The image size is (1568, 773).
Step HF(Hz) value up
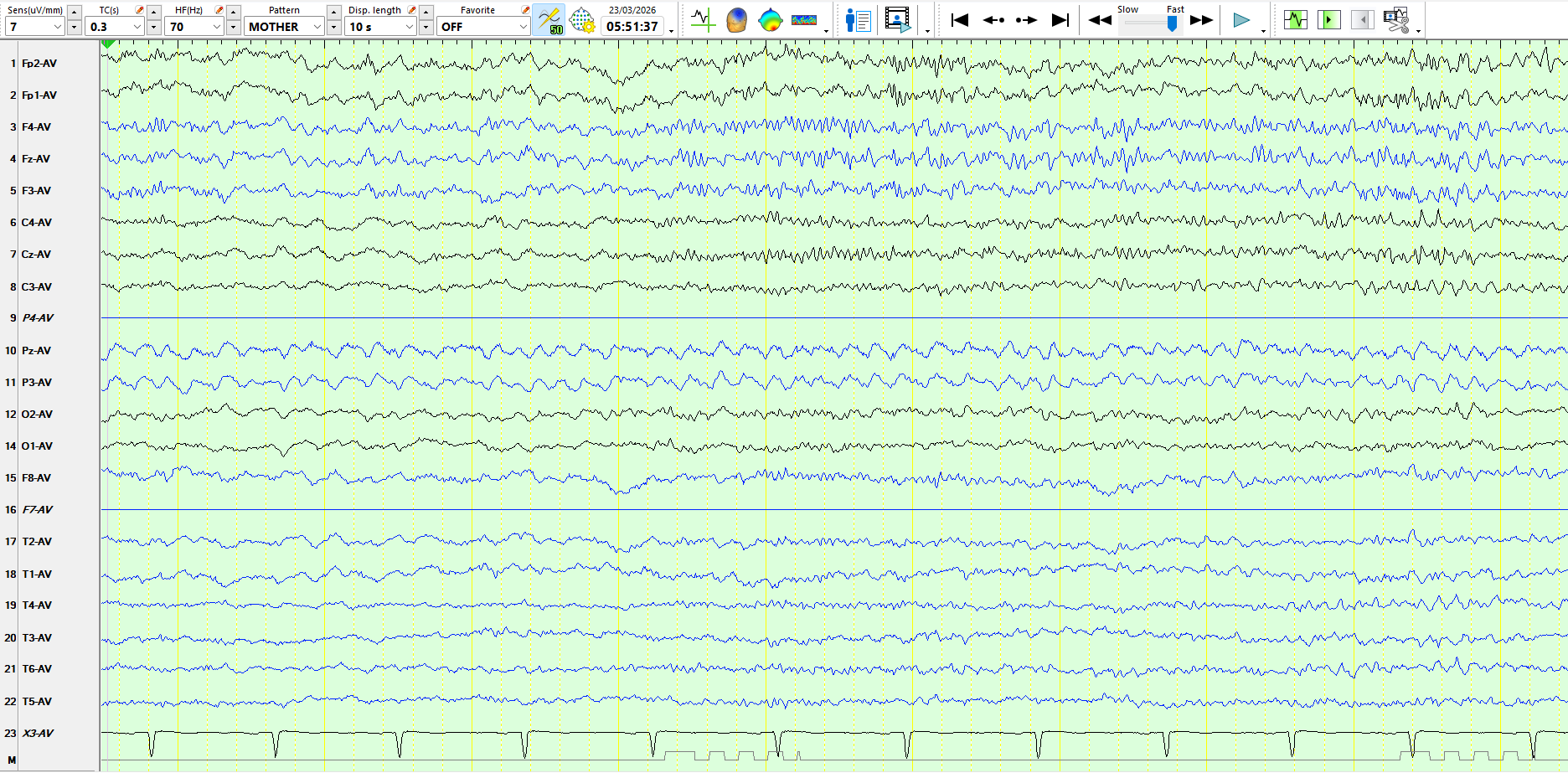coord(234,12)
